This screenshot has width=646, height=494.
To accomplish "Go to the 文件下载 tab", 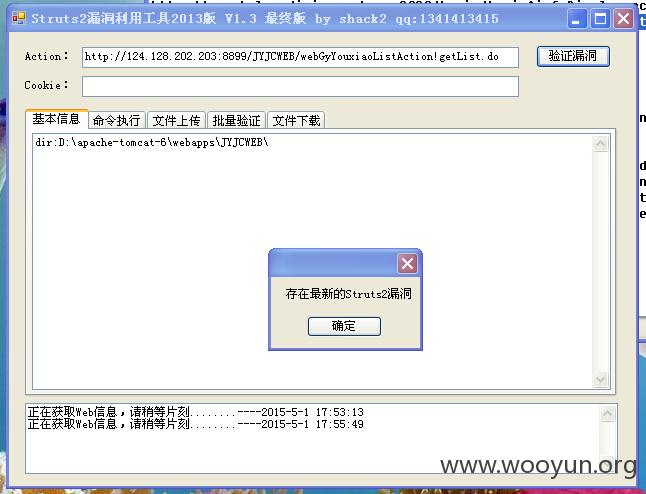I will pyautogui.click(x=296, y=120).
